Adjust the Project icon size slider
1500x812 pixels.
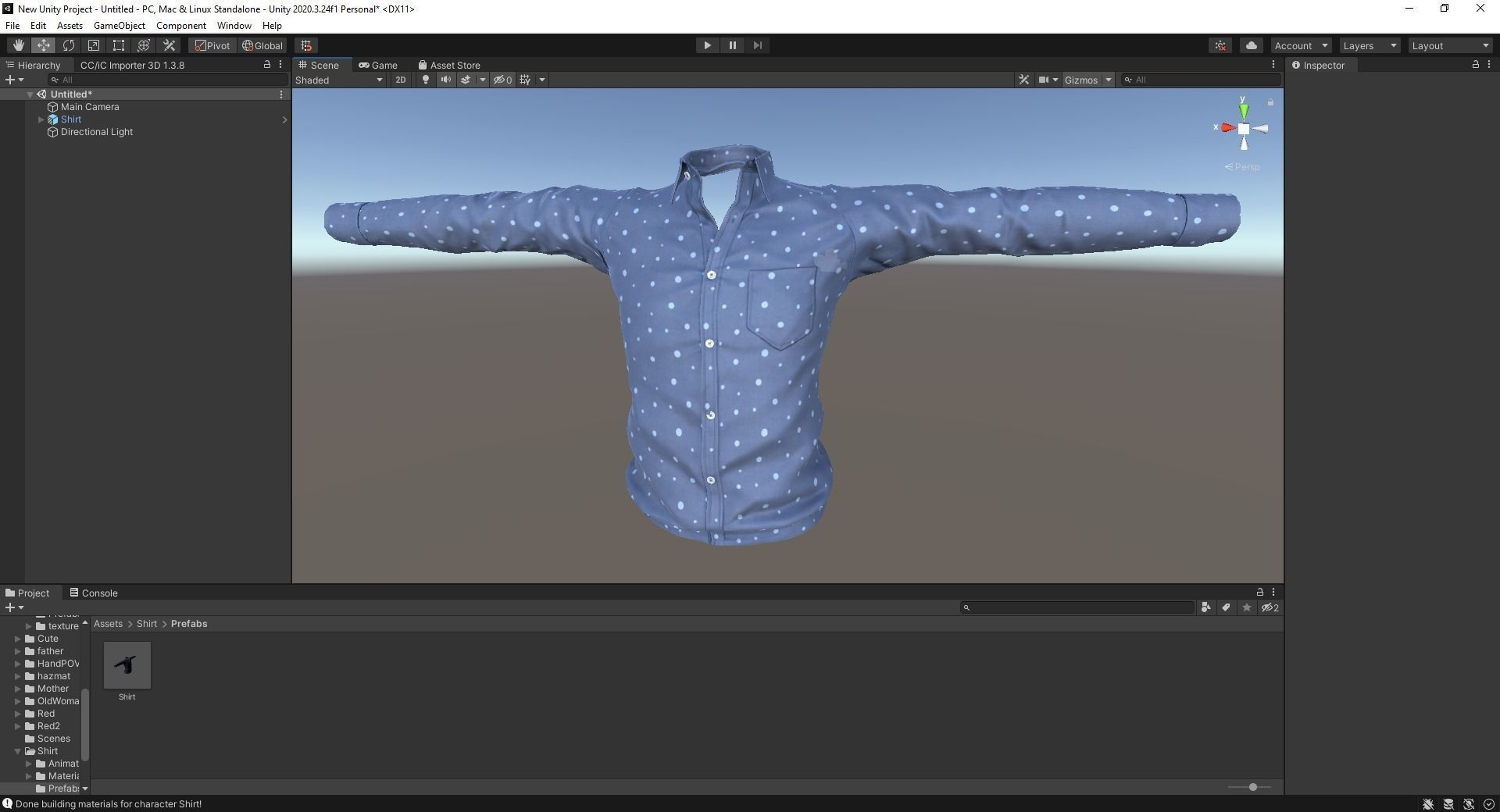click(x=1252, y=787)
